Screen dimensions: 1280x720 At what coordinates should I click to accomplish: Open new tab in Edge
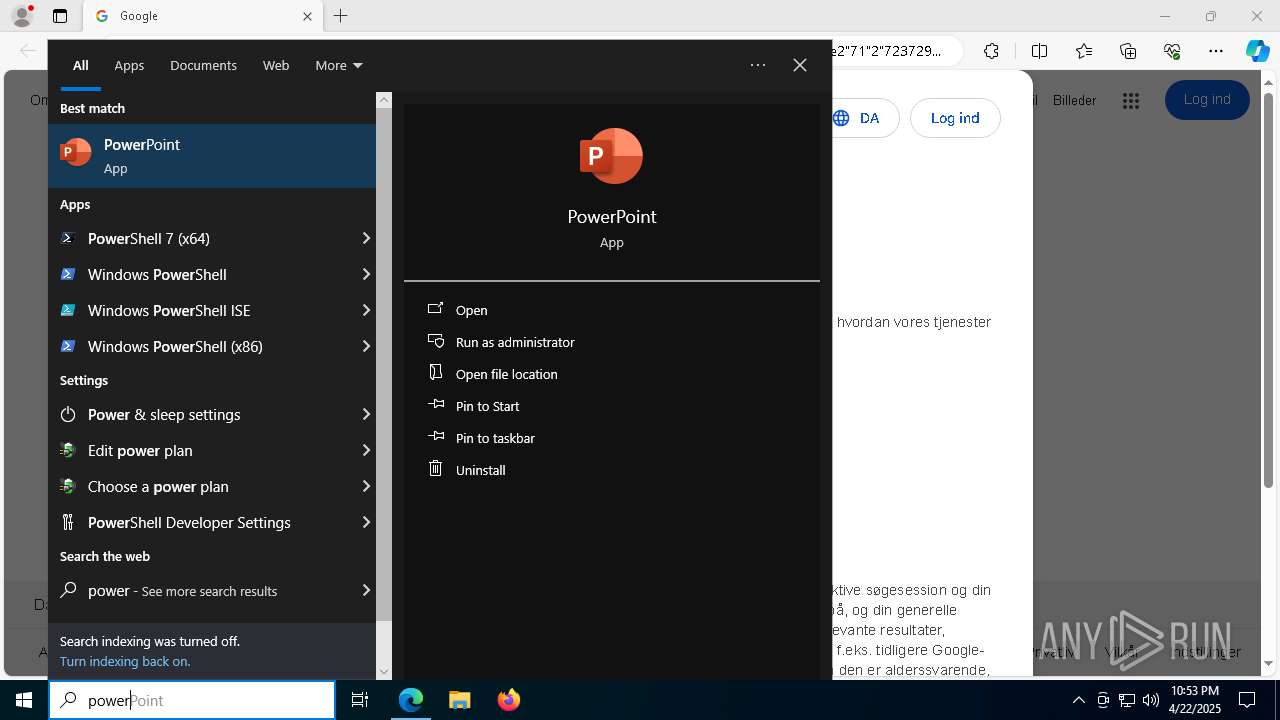341,16
